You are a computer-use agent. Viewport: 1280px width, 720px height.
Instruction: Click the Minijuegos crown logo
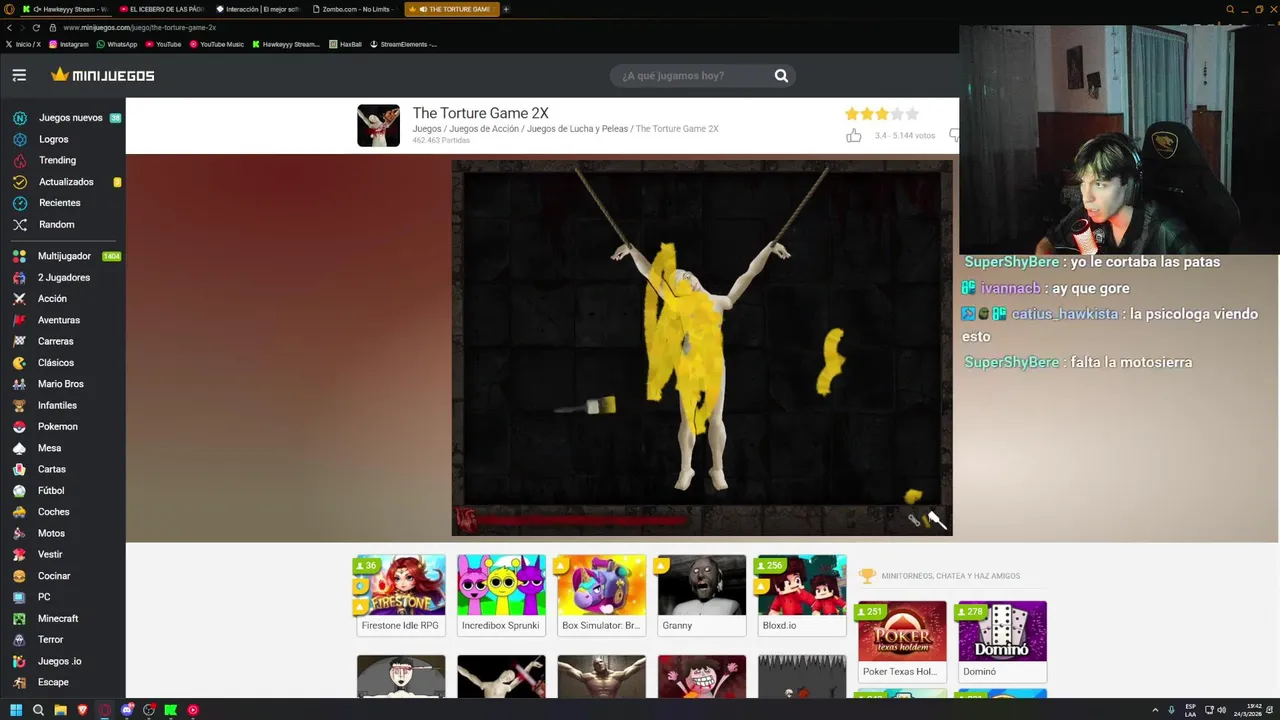[x=103, y=75]
